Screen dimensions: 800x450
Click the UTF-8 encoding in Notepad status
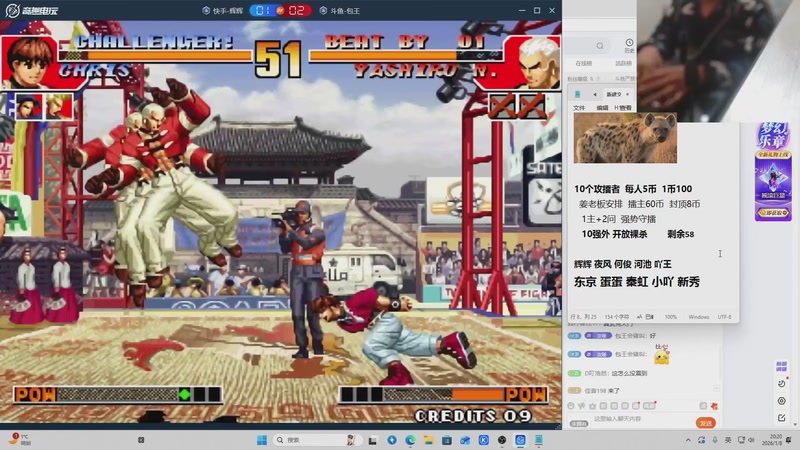tap(724, 317)
